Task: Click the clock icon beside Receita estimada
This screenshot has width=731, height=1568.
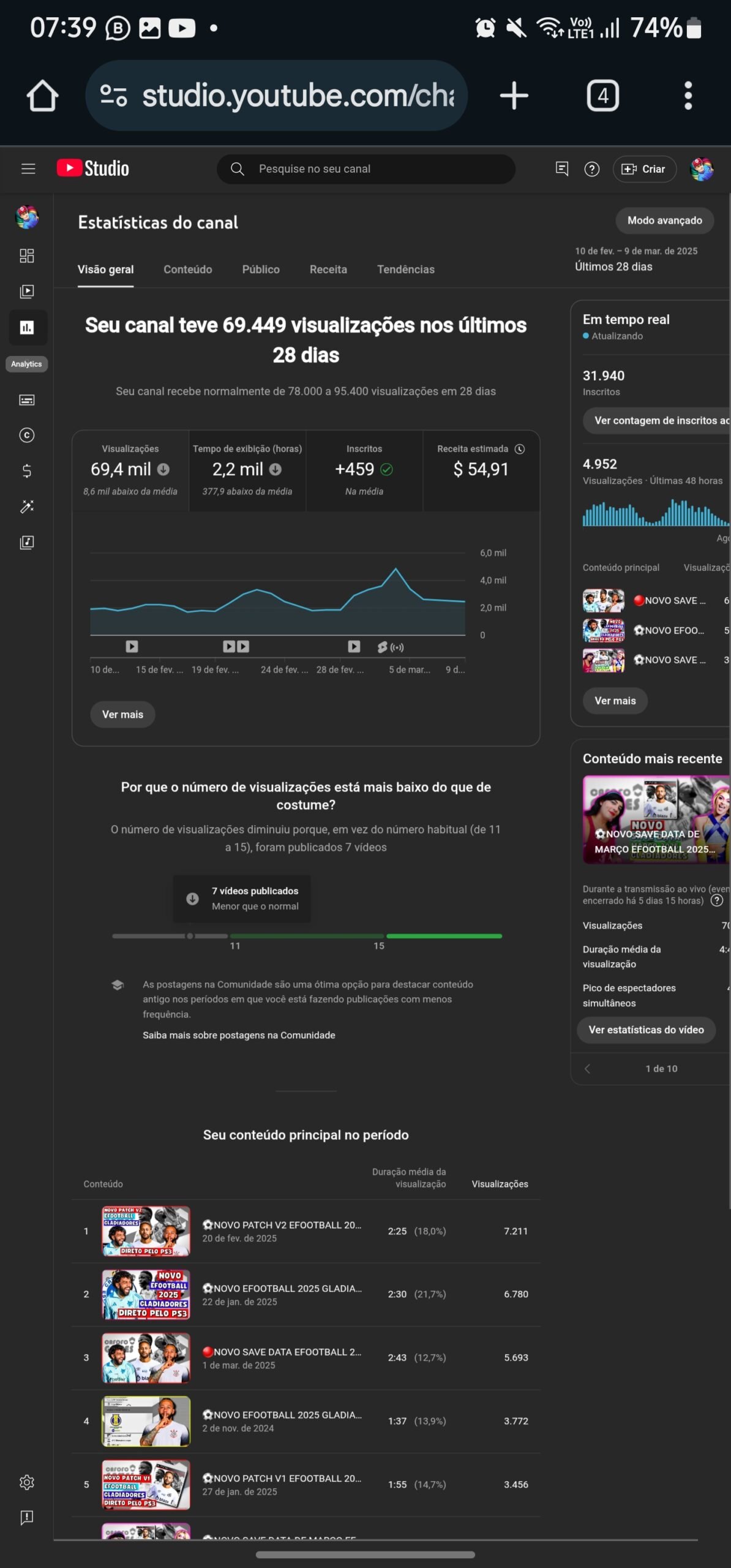Action: [x=520, y=449]
